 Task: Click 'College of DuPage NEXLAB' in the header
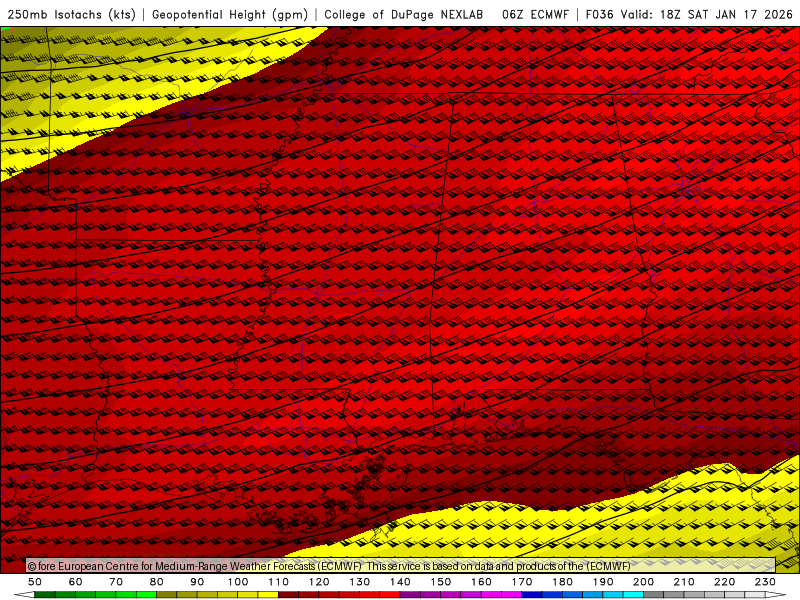point(404,15)
